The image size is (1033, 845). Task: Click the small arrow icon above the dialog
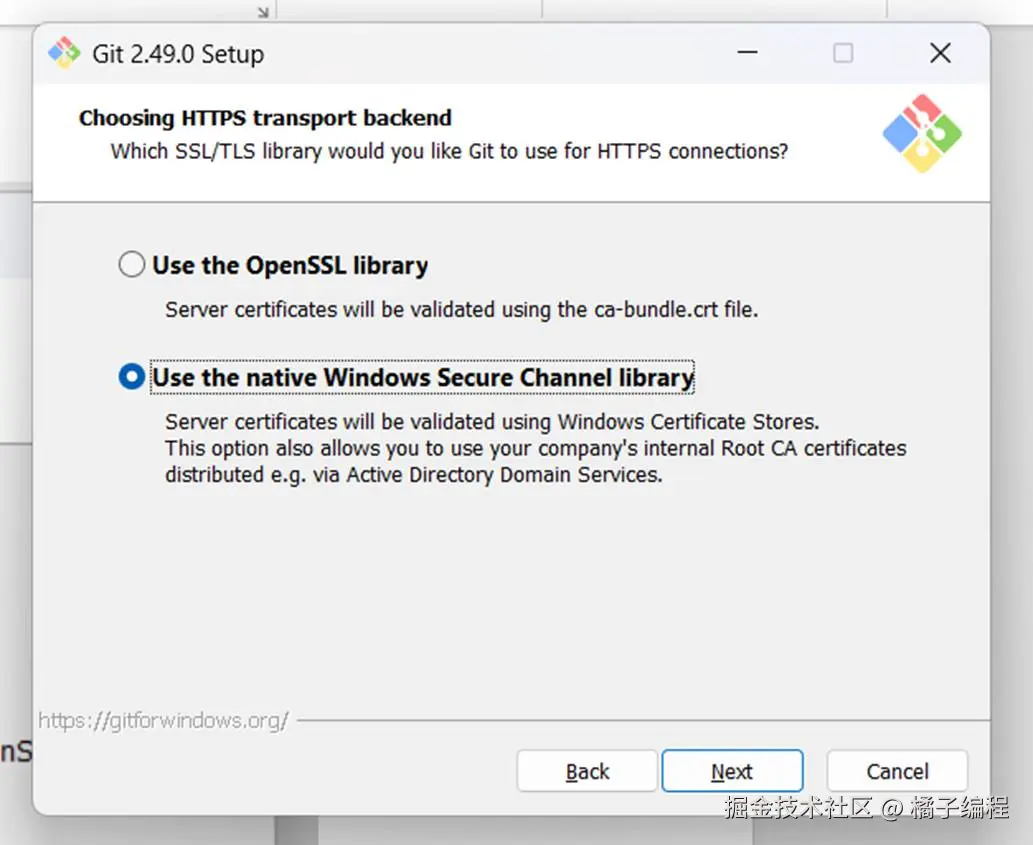[x=263, y=12]
